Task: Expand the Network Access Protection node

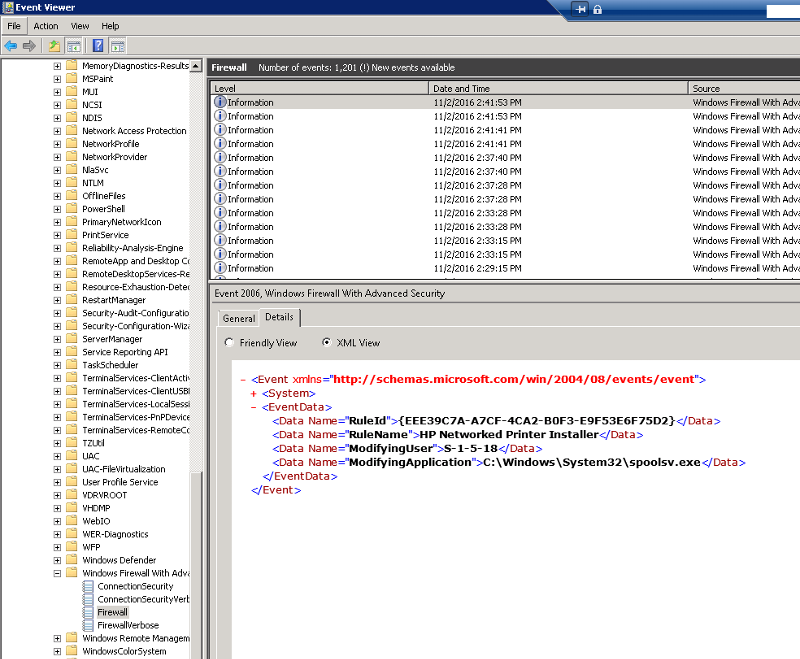Action: coord(57,131)
